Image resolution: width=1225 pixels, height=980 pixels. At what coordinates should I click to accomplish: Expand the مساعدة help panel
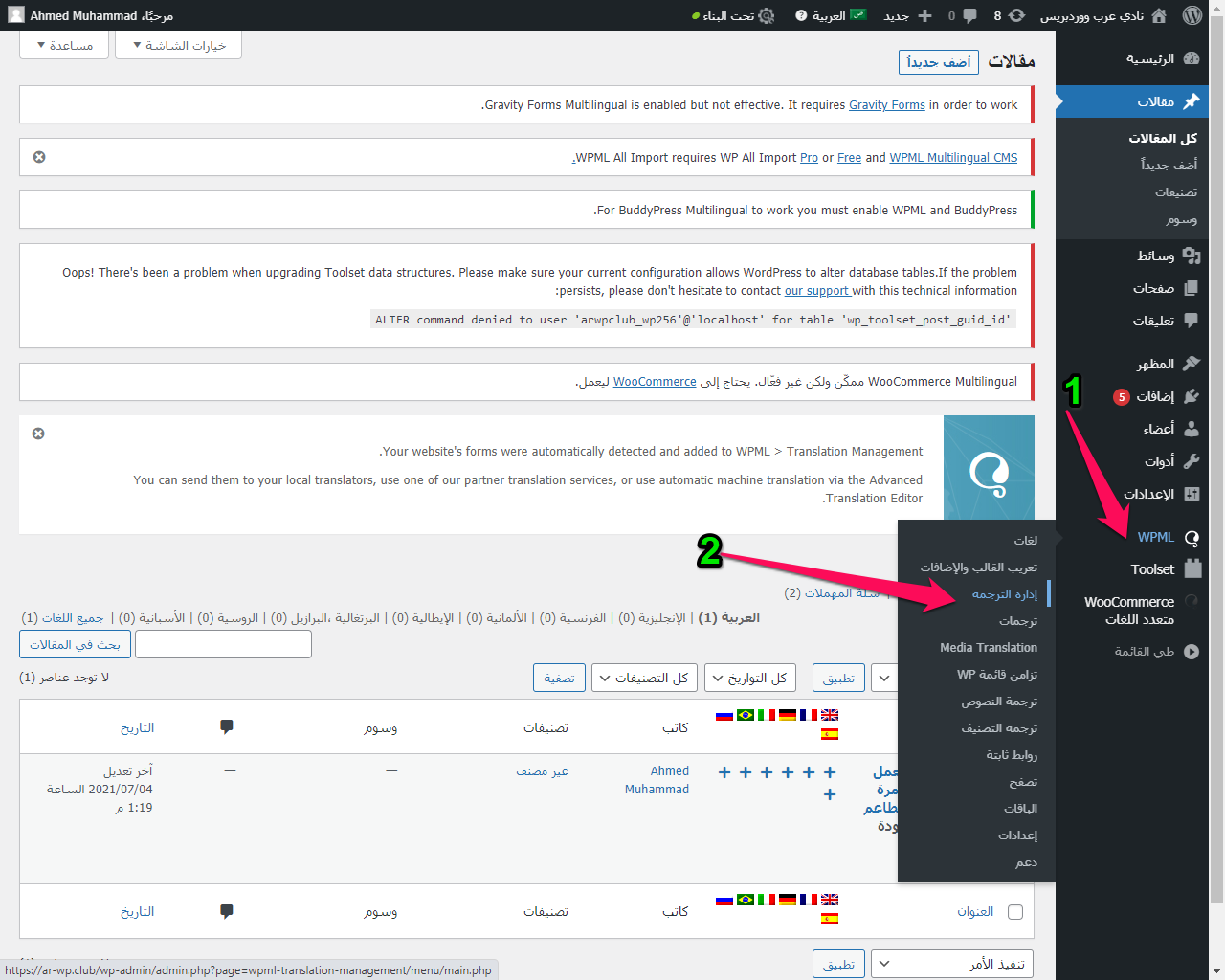pos(65,45)
